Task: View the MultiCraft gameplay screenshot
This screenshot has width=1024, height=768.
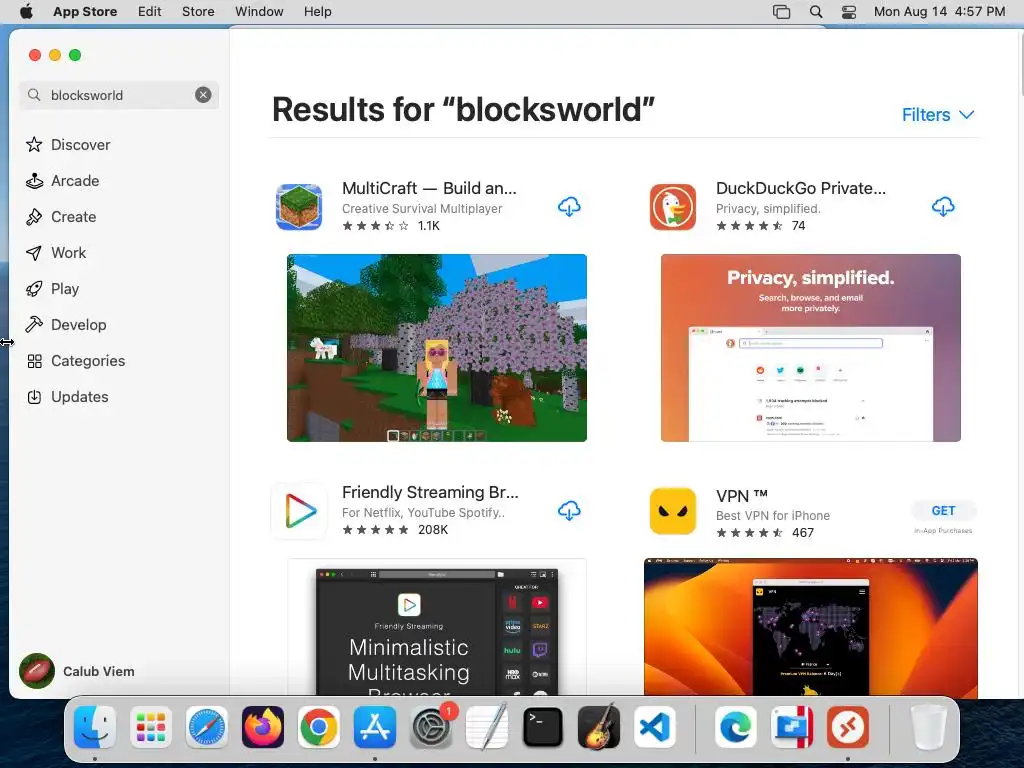Action: pyautogui.click(x=437, y=347)
